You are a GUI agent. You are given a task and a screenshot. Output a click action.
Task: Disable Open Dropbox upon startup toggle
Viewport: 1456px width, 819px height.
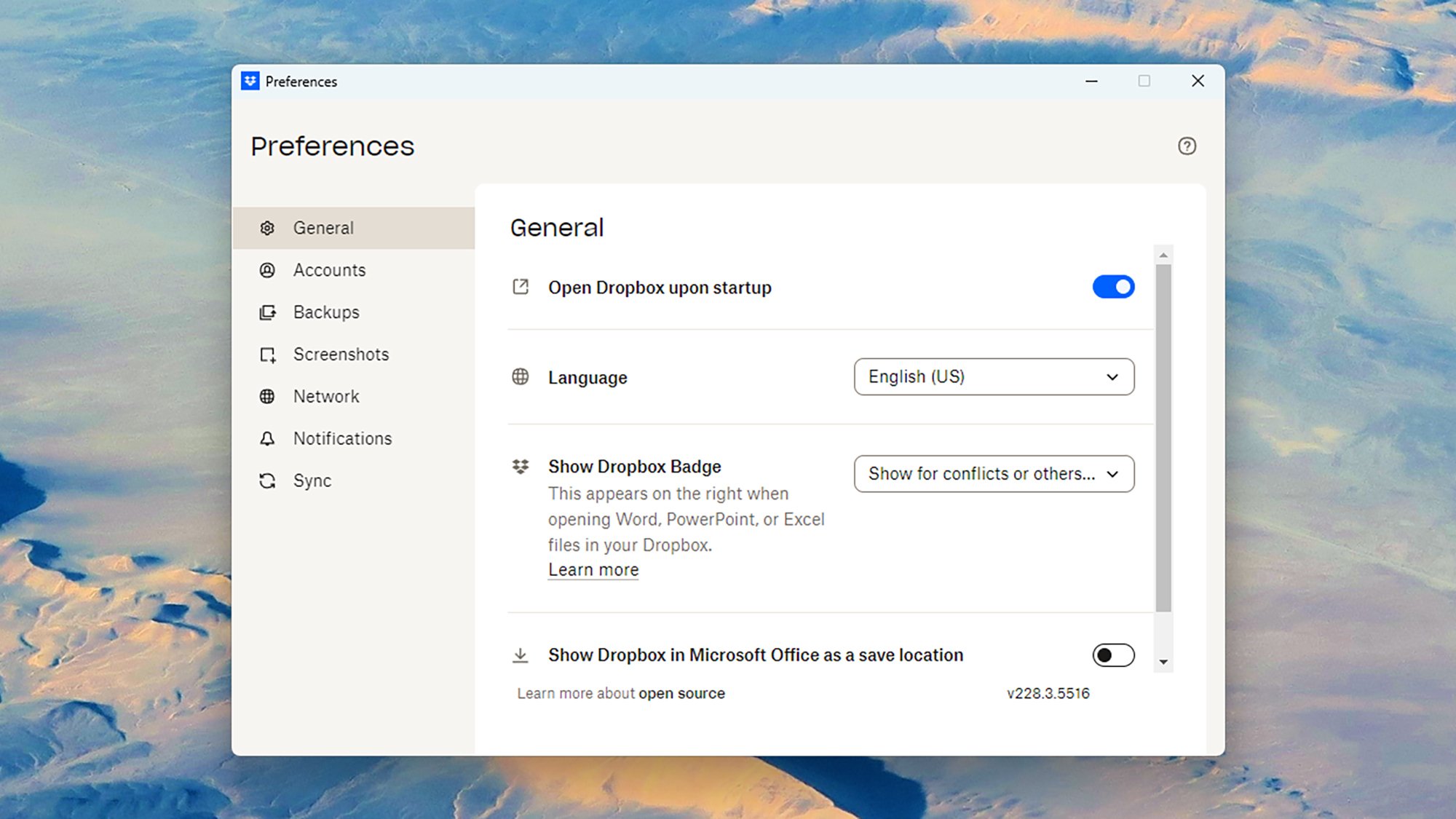(1113, 287)
